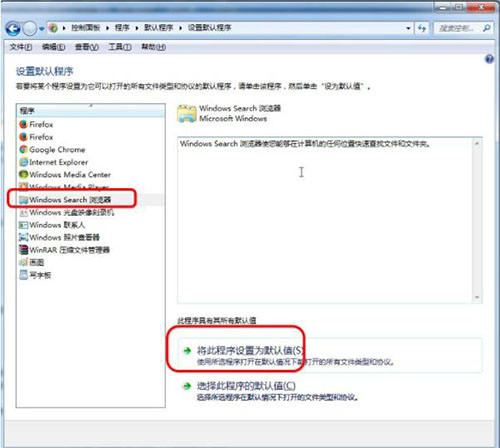The image size is (500, 448).
Task: Click the 程序 column header
Action: coord(90,111)
